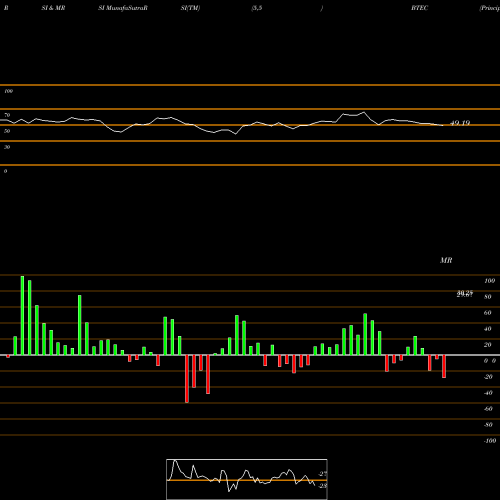
Task: Click the overlapping 29.67 value label
Action: 465,295
